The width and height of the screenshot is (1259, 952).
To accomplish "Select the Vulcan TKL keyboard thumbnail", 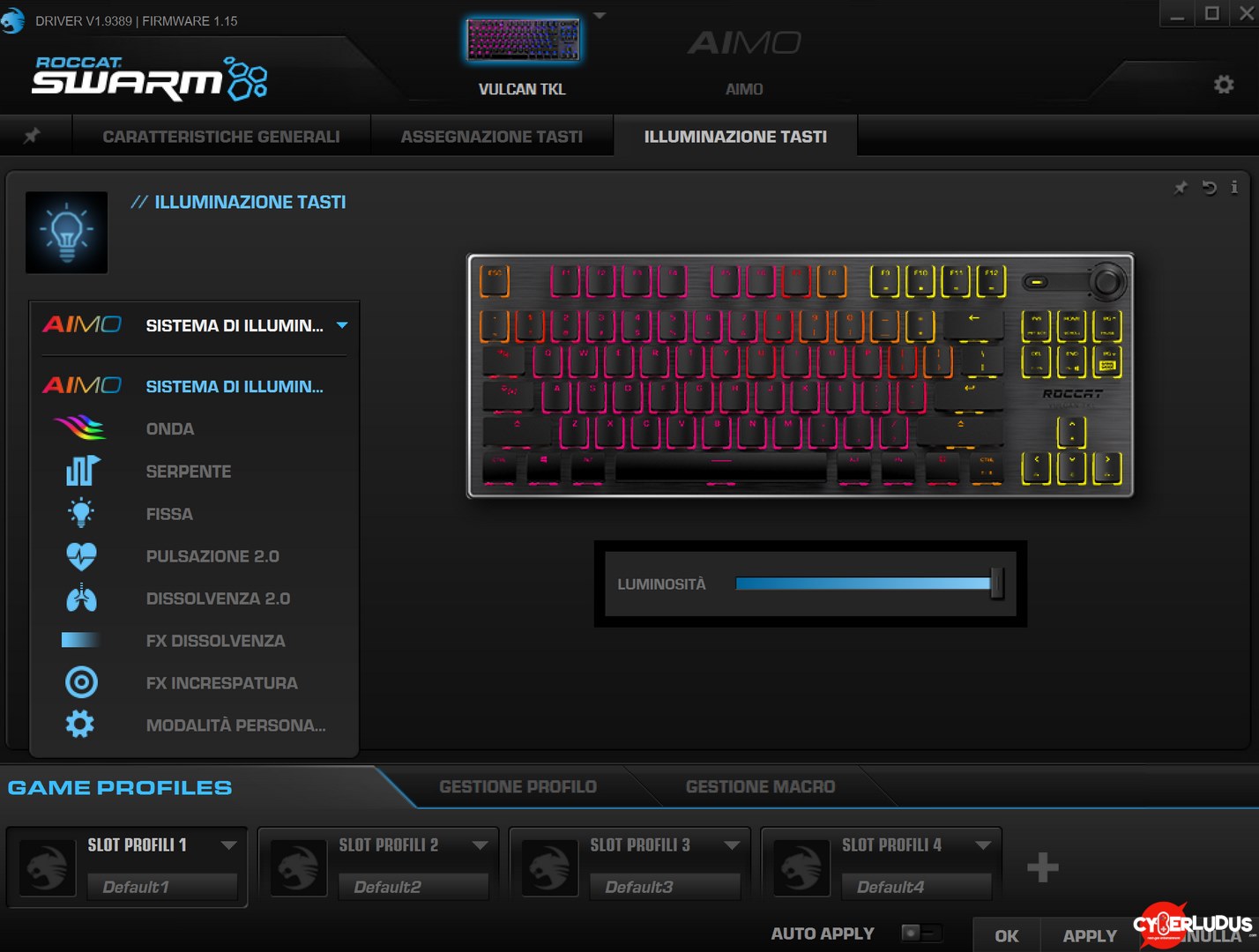I will tap(523, 41).
